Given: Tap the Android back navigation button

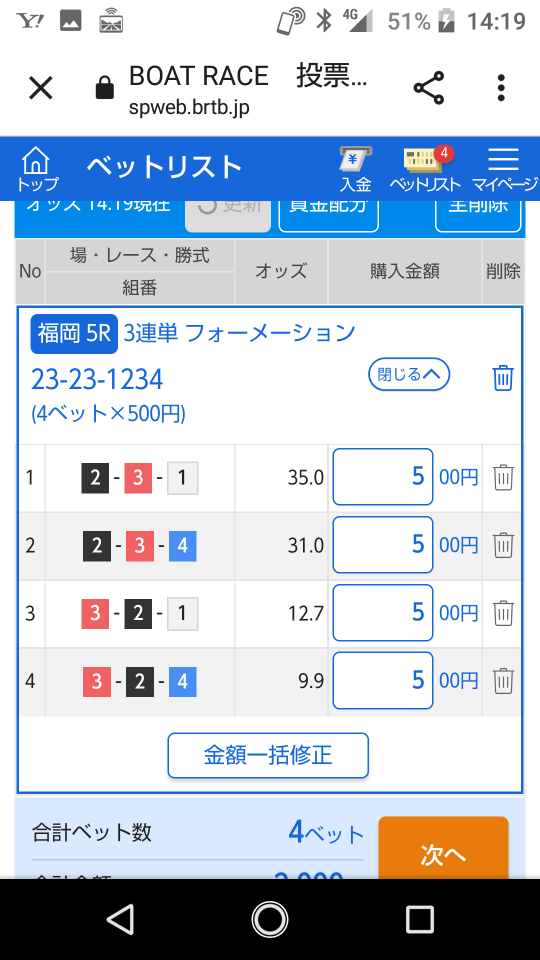Looking at the screenshot, I should point(121,919).
